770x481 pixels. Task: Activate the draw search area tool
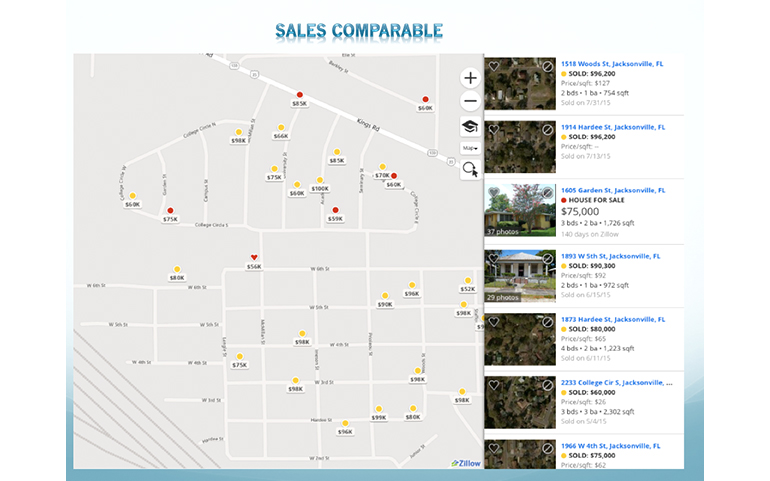(470, 170)
